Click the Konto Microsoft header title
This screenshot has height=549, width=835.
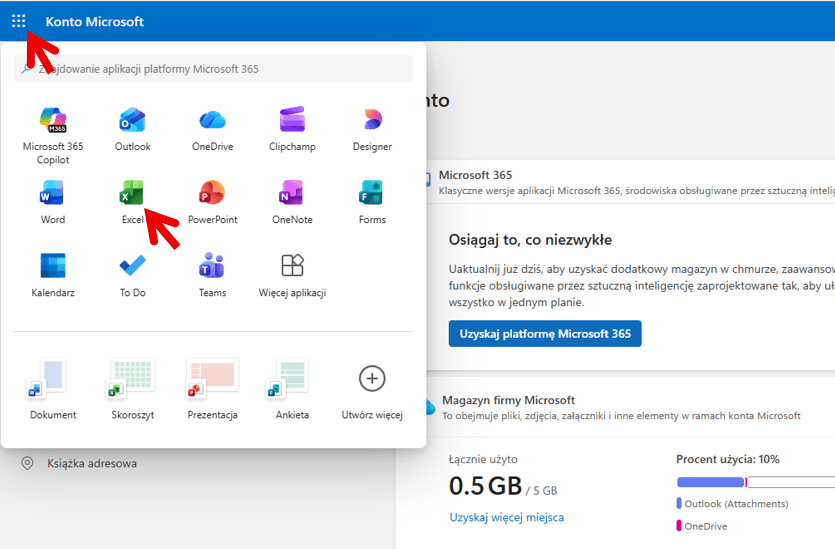pyautogui.click(x=94, y=21)
